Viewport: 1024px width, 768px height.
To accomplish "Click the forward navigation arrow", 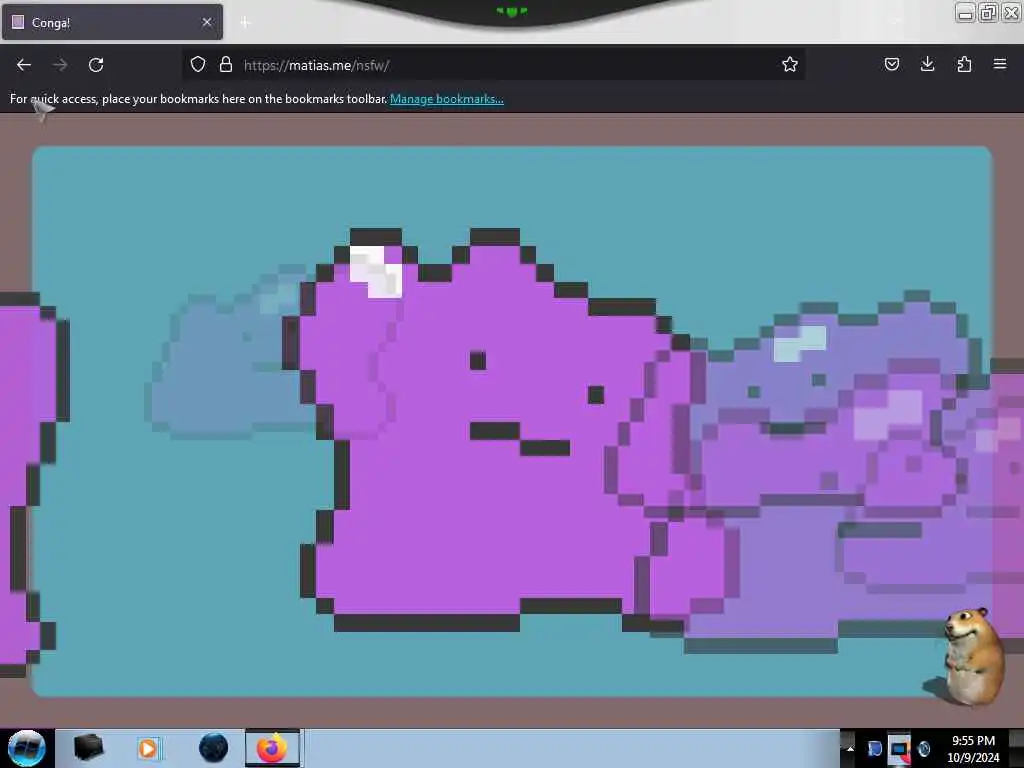I will 59,65.
